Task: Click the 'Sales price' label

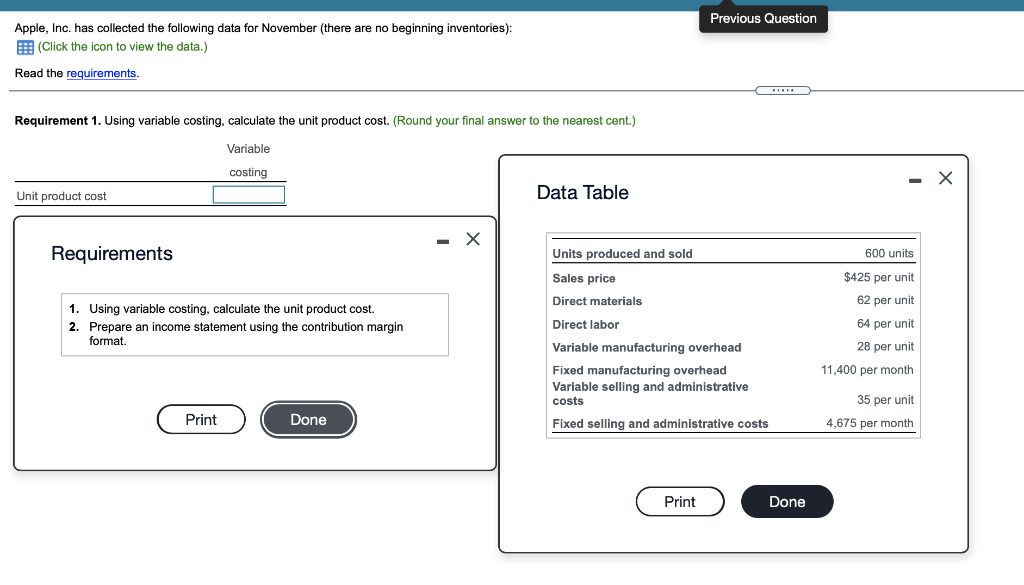Action: pyautogui.click(x=584, y=278)
